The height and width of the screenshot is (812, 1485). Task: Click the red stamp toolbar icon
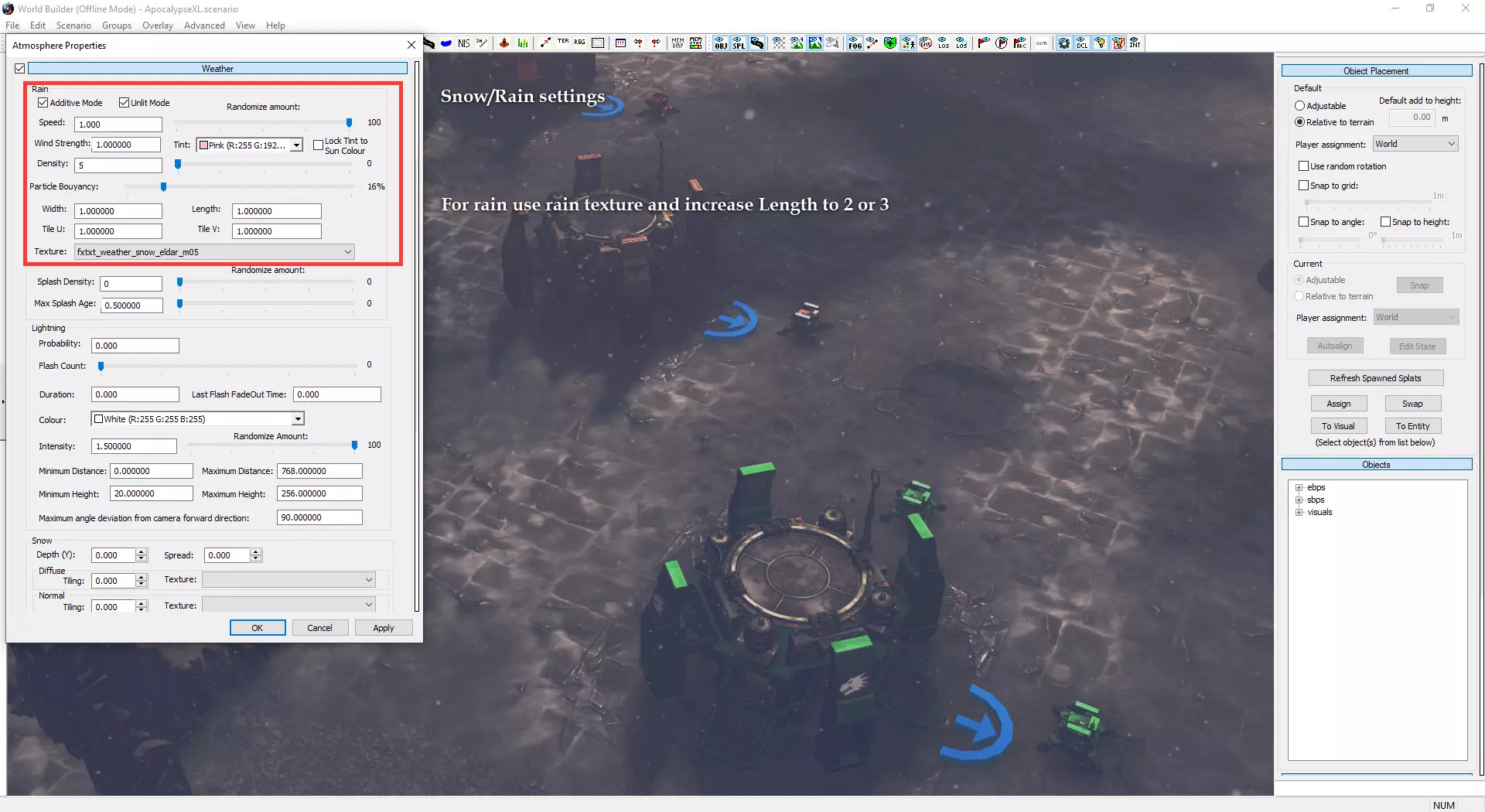click(x=504, y=43)
